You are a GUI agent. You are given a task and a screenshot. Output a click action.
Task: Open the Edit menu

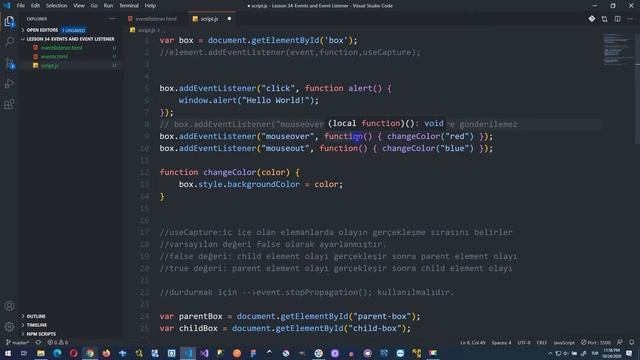tap(35, 6)
